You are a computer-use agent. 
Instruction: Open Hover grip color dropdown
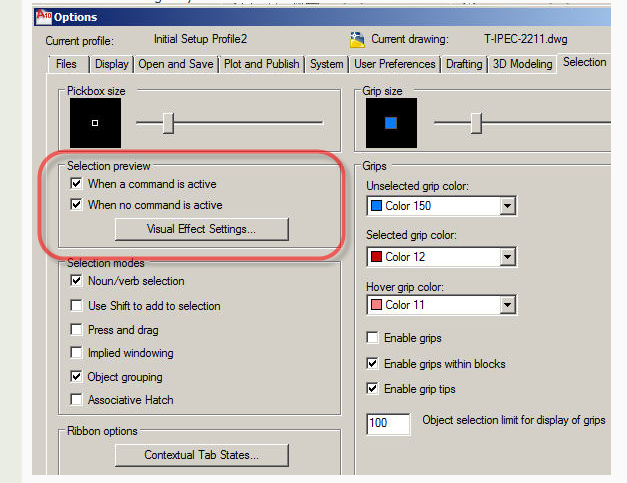tap(507, 305)
